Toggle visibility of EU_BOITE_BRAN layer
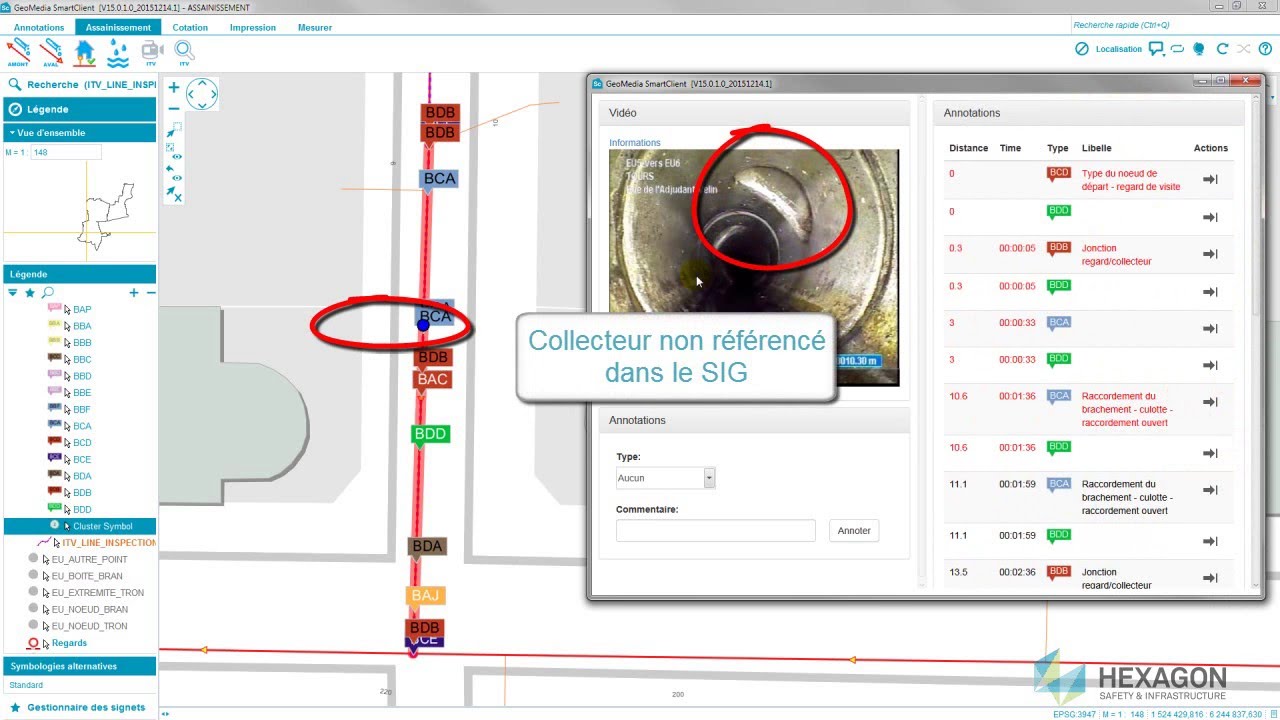The height and width of the screenshot is (720, 1280). coord(33,575)
